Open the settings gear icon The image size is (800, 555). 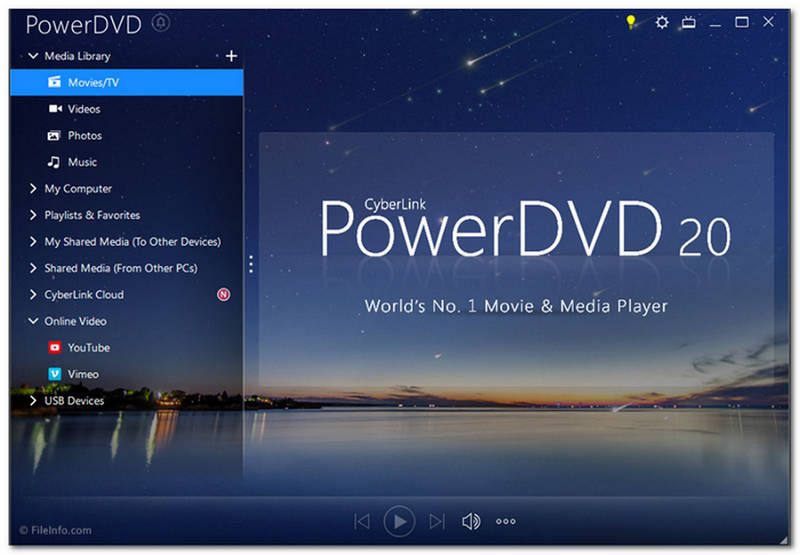pyautogui.click(x=662, y=22)
